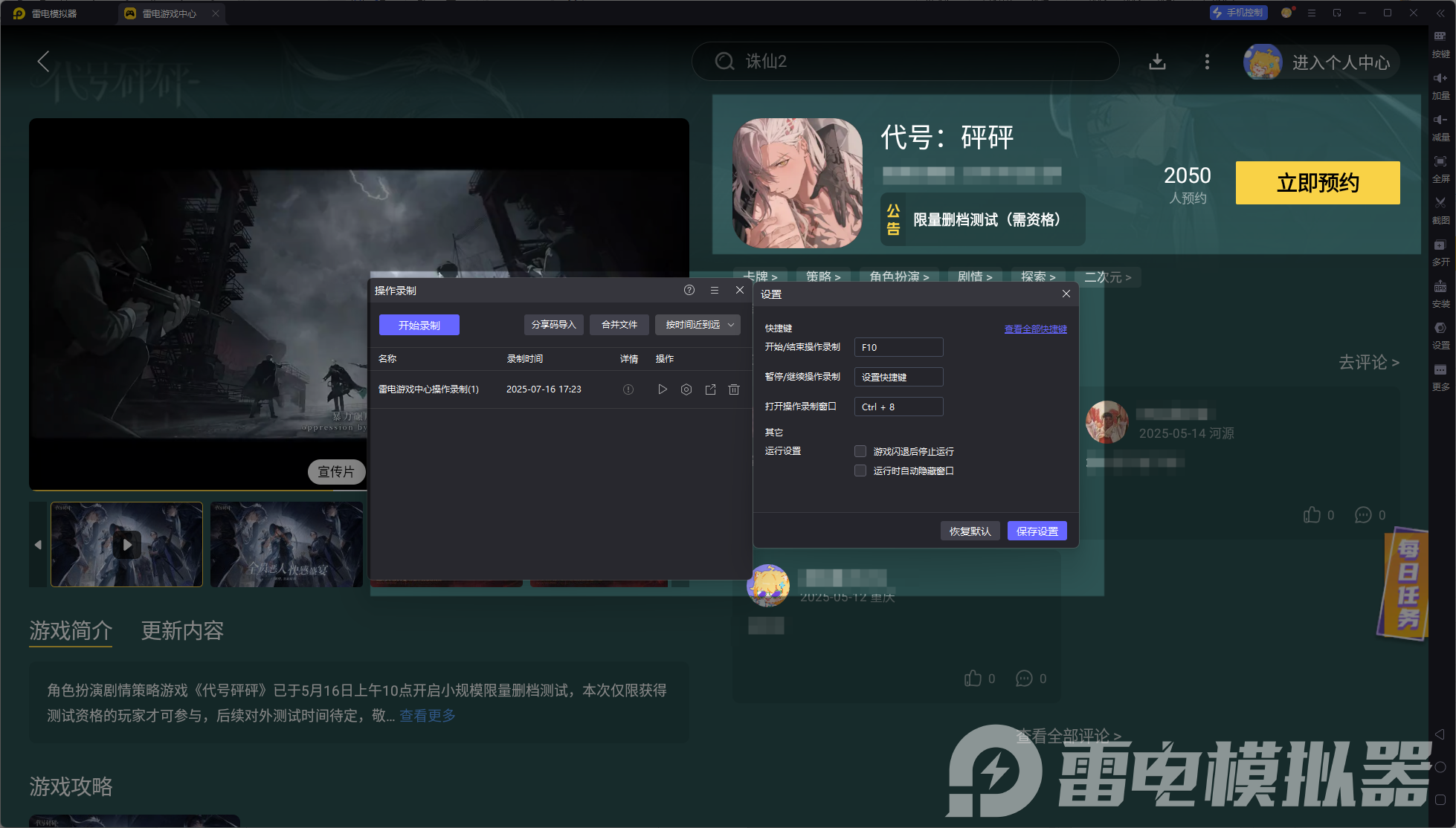
Task: Share the recorded macro via export icon
Action: [x=710, y=389]
